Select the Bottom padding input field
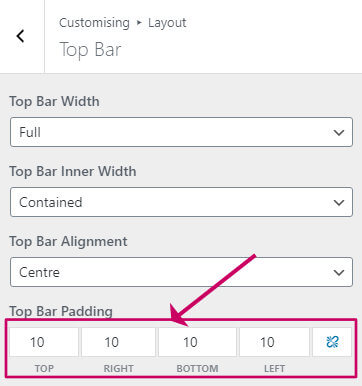362x386 pixels. point(197,342)
